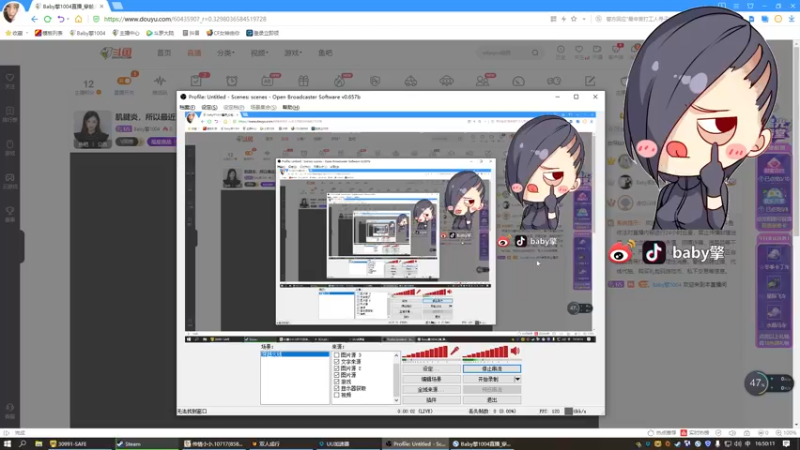Toggle the 图片源 source checkbox

pyautogui.click(x=337, y=375)
